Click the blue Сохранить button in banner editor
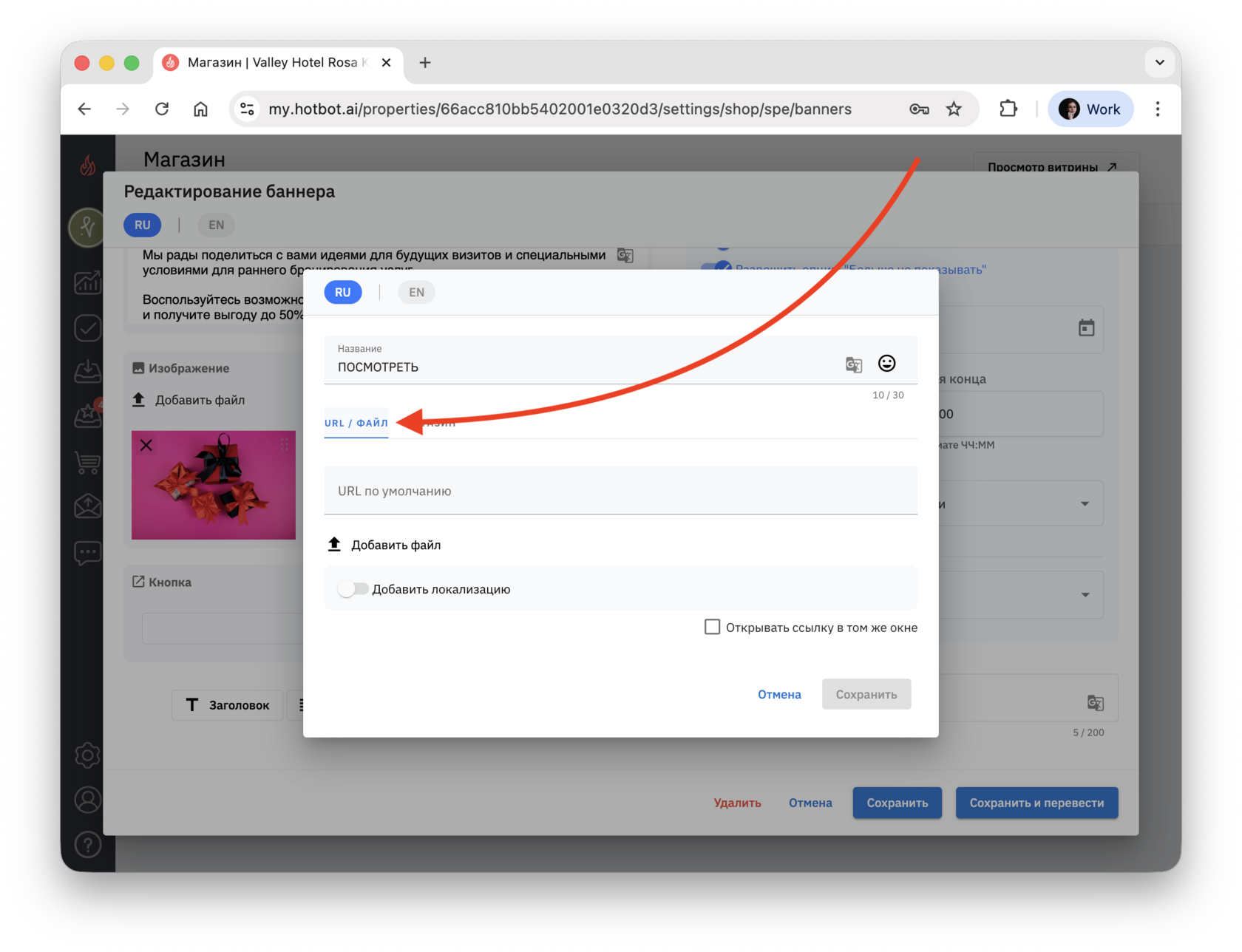This screenshot has height=952, width=1242. click(x=897, y=803)
